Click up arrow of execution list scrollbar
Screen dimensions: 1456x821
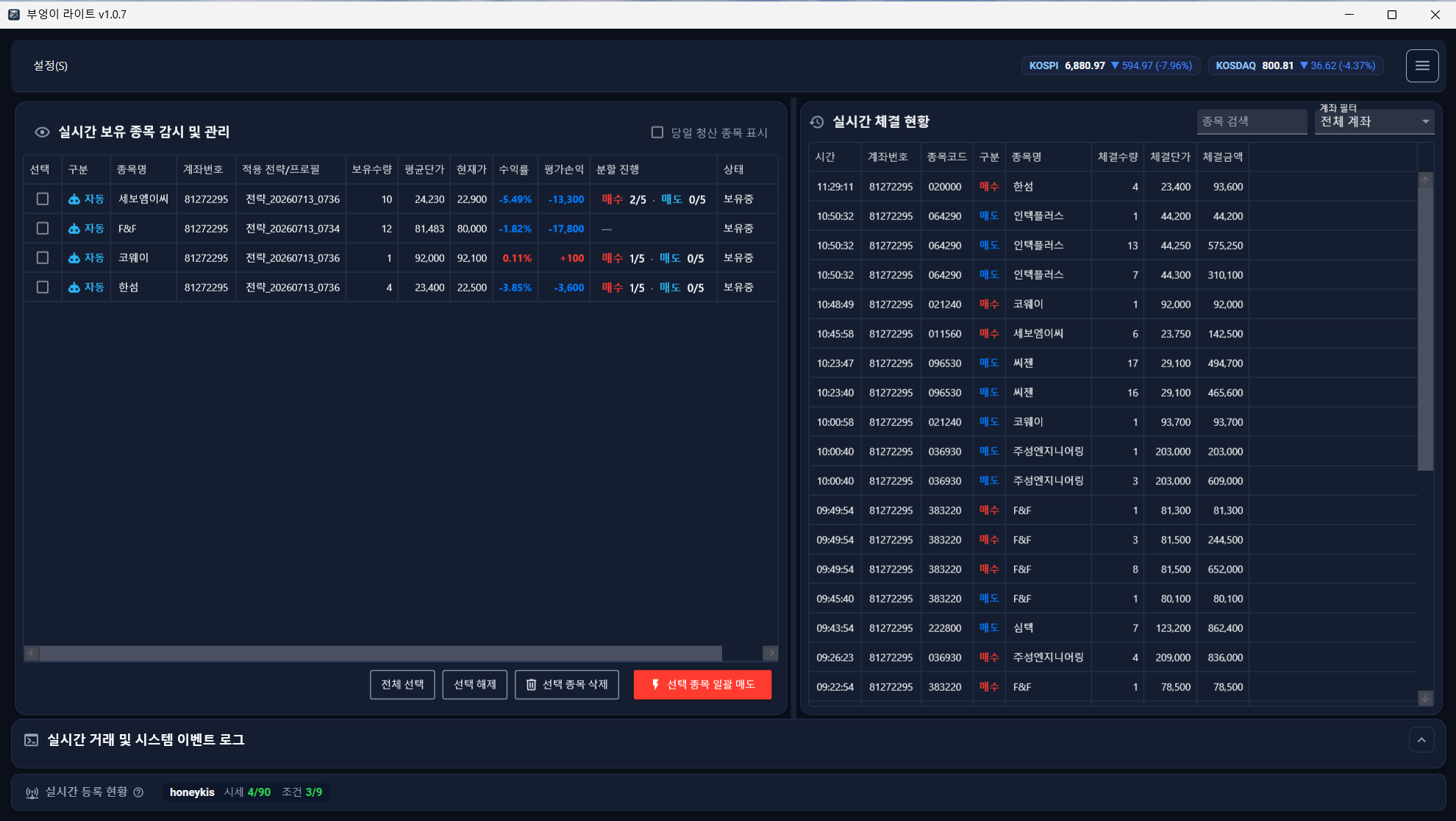click(1425, 180)
